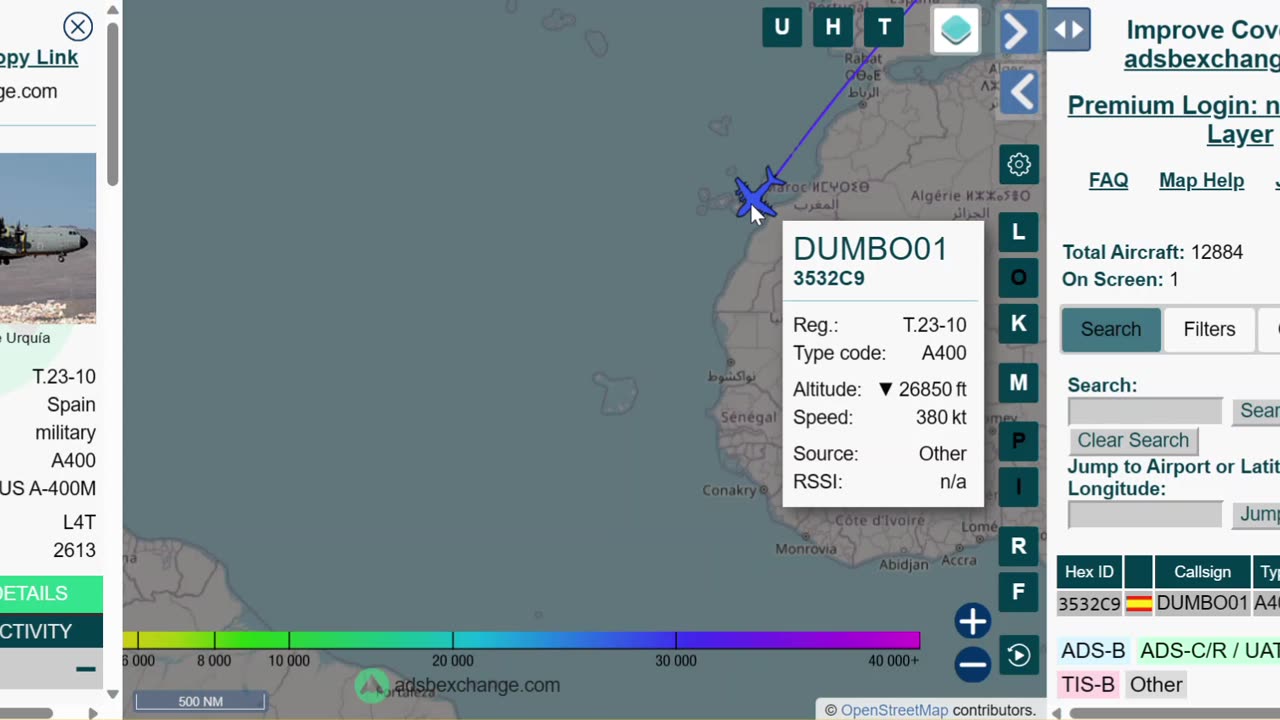Viewport: 1280px width, 720px height.
Task: Click the Copy Link link
Action: pyautogui.click(x=39, y=57)
